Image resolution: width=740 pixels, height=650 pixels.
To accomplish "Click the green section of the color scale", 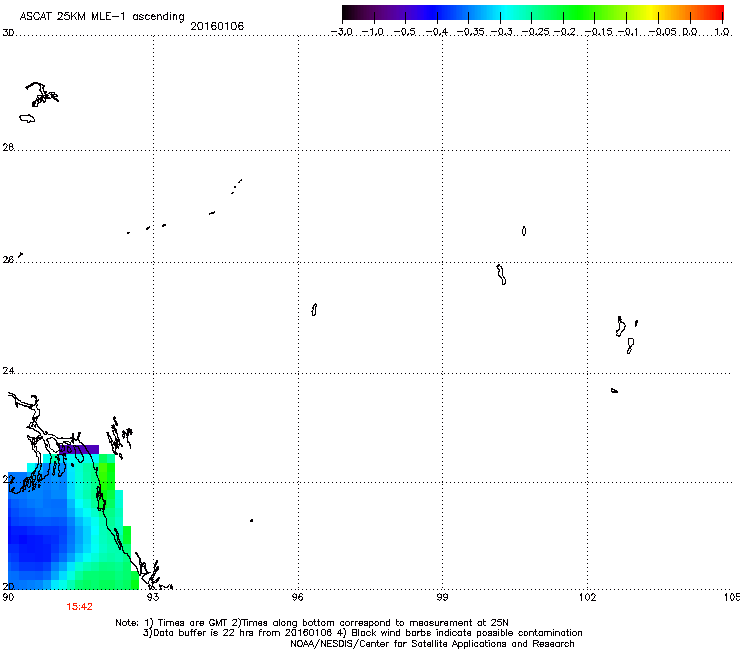I will (x=580, y=12).
